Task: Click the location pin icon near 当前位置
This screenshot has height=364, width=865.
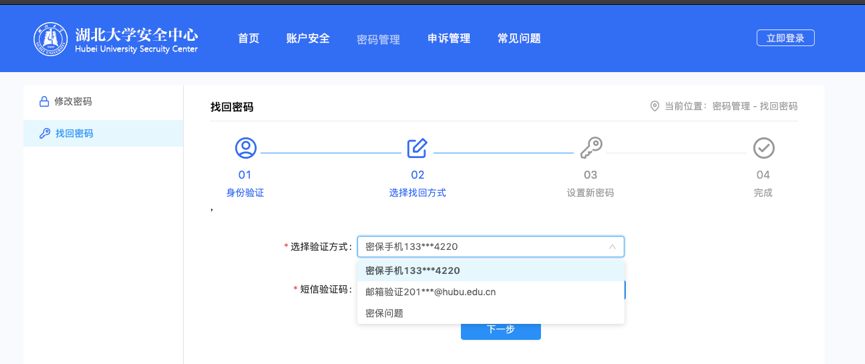Action: pyautogui.click(x=655, y=106)
